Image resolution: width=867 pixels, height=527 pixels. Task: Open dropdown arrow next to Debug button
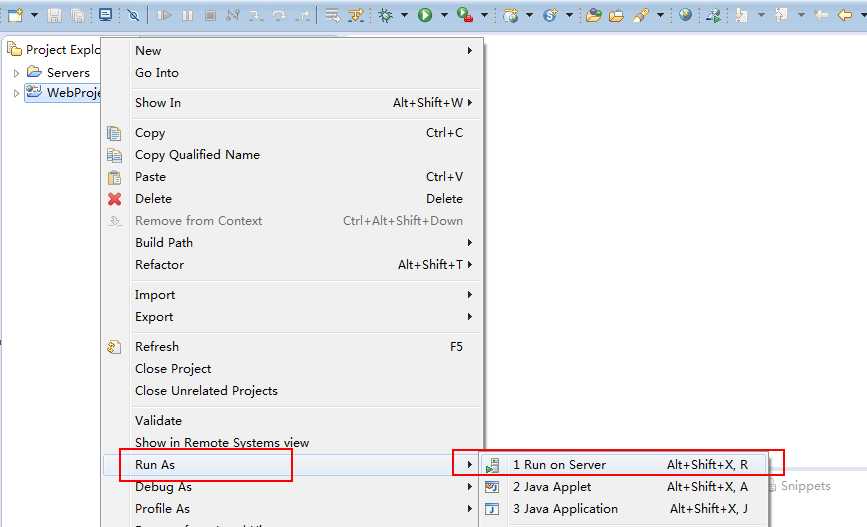click(x=404, y=15)
